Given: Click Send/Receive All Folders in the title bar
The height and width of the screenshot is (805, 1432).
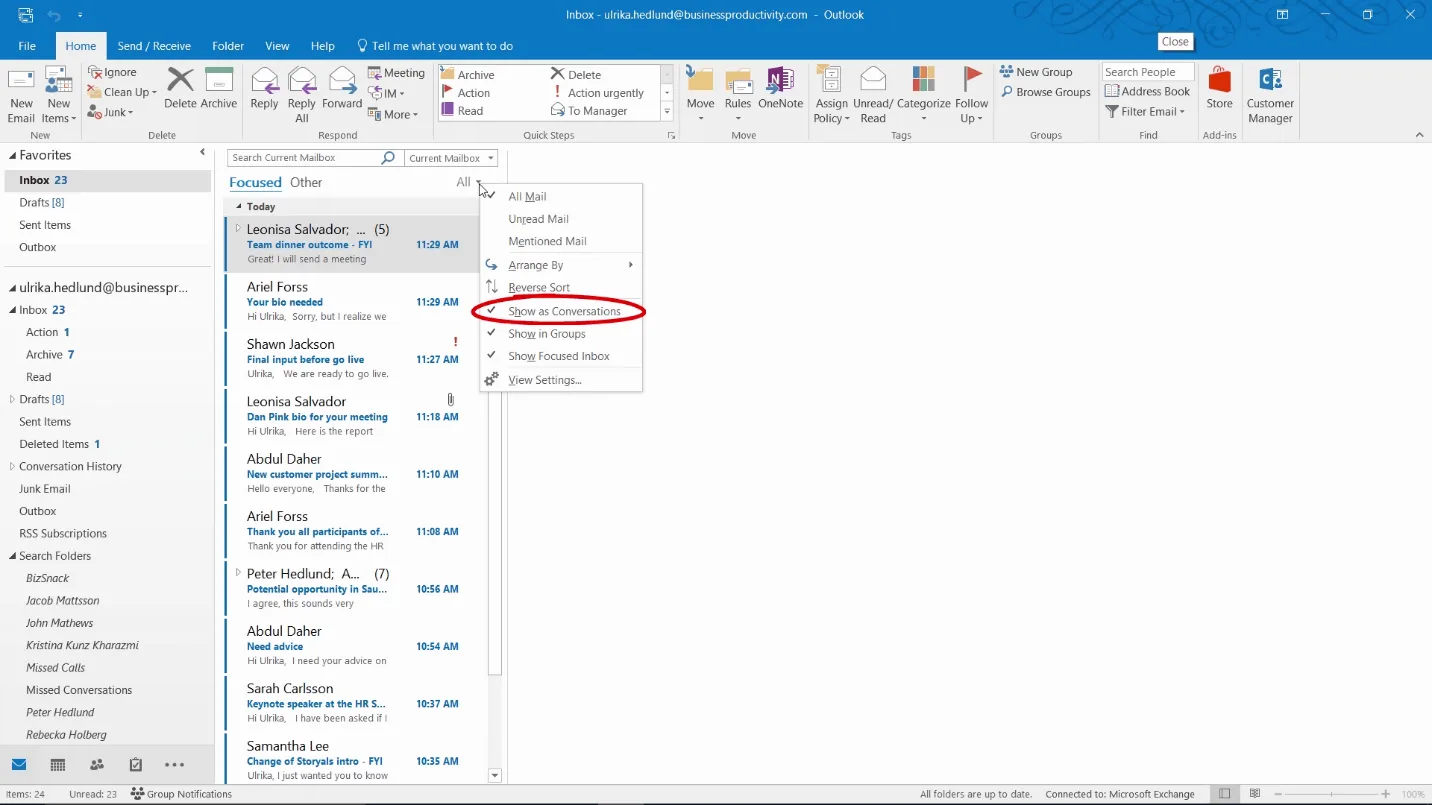Looking at the screenshot, I should pos(25,15).
